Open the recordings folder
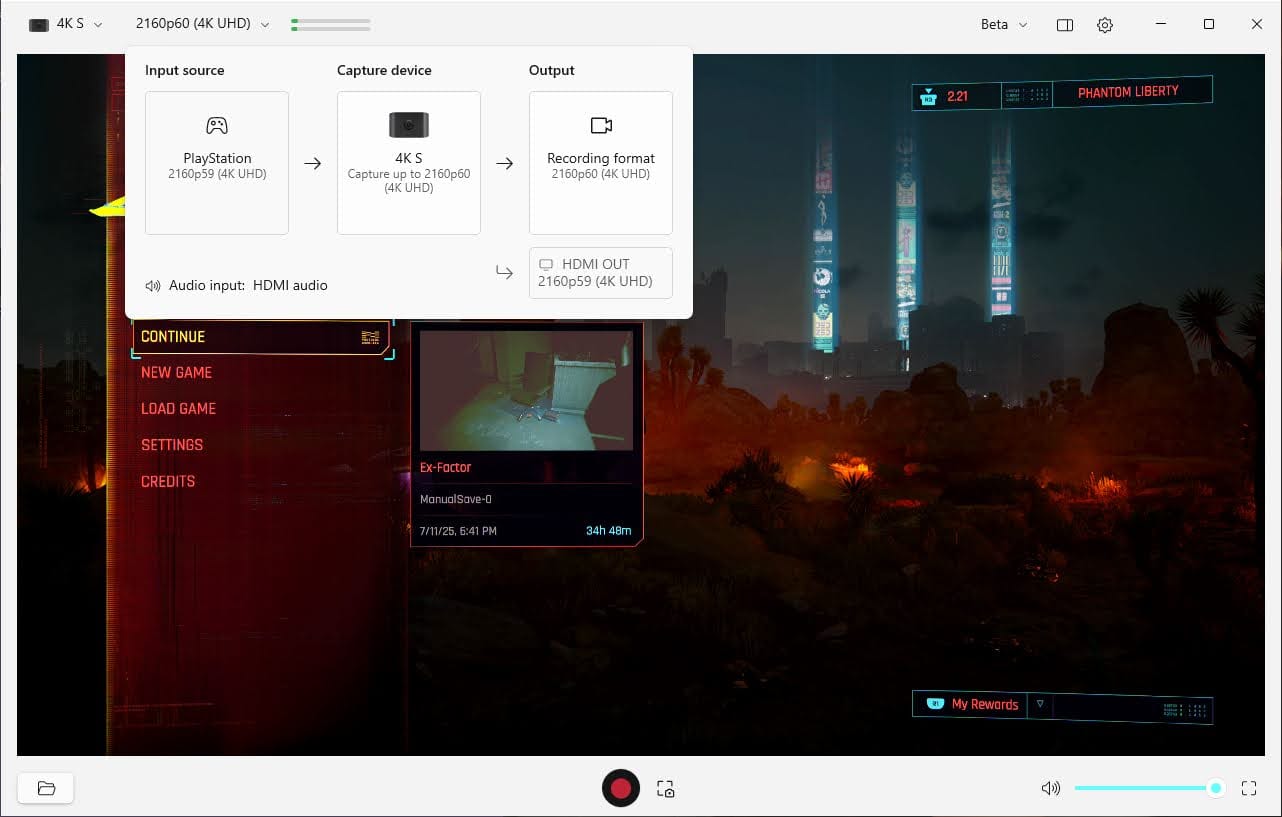 pyautogui.click(x=46, y=788)
